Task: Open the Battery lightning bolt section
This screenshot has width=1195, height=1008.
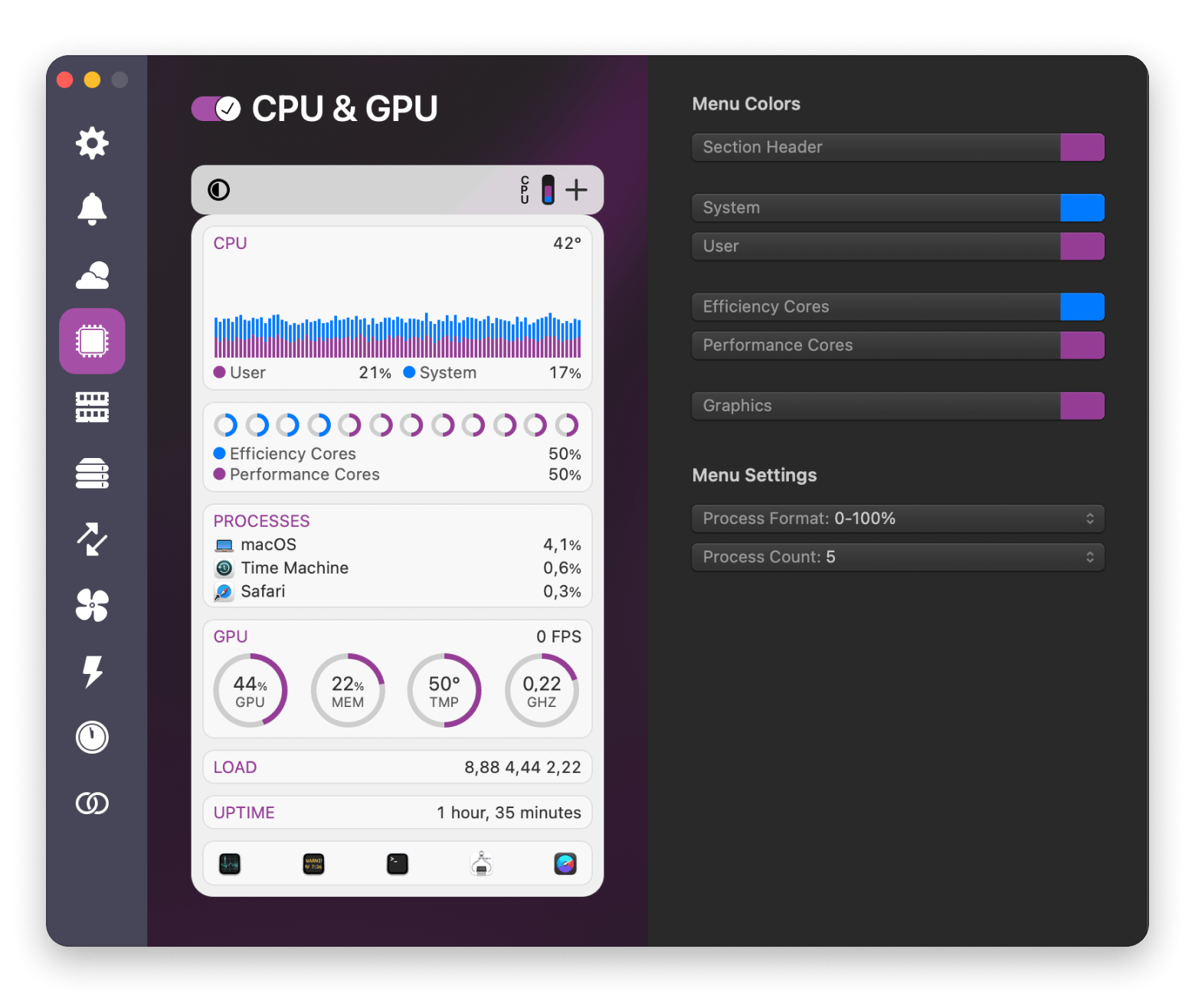Action: point(92,672)
